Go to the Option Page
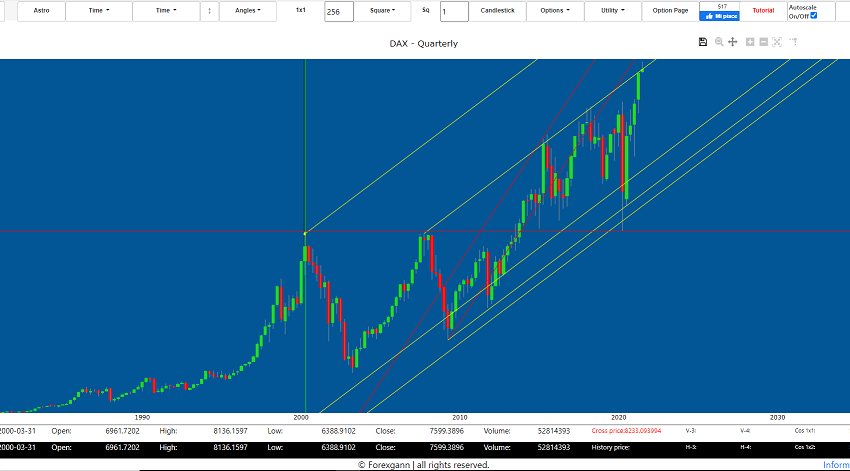850x471 pixels. (x=670, y=11)
